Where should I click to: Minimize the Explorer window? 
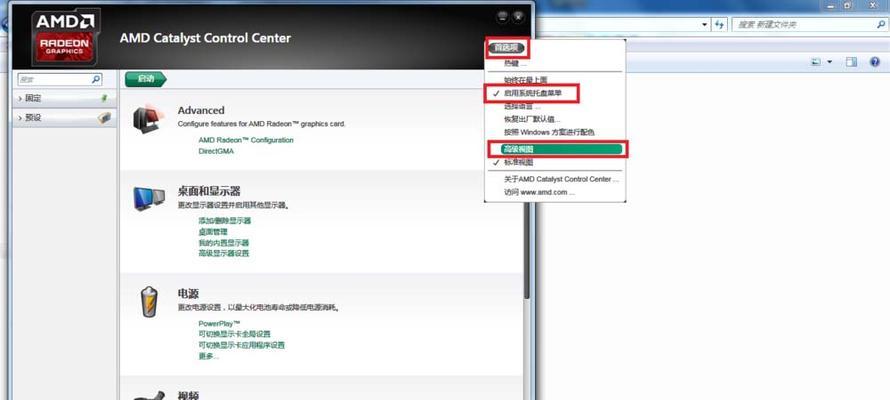(x=830, y=5)
